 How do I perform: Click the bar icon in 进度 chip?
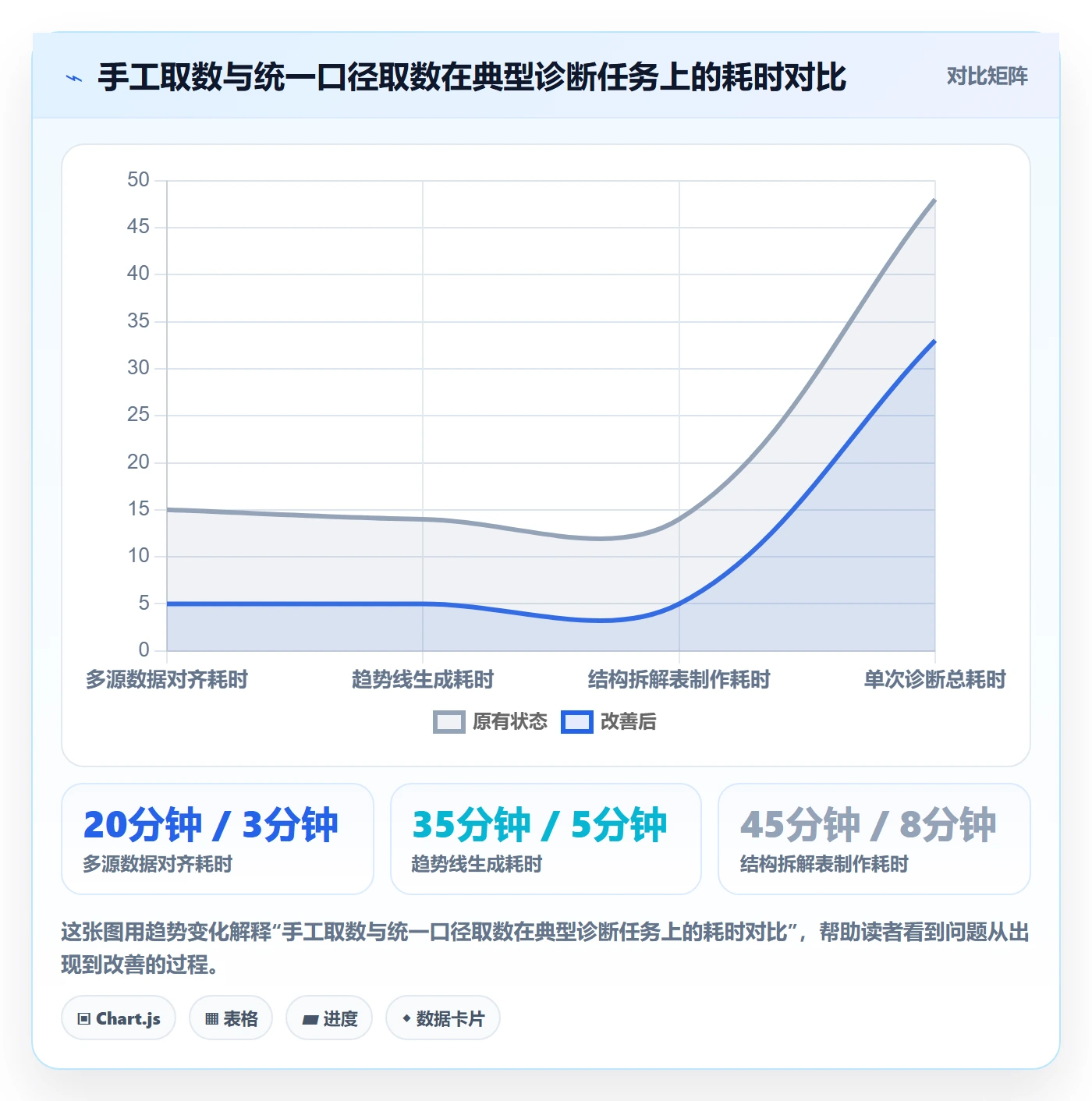point(310,1019)
